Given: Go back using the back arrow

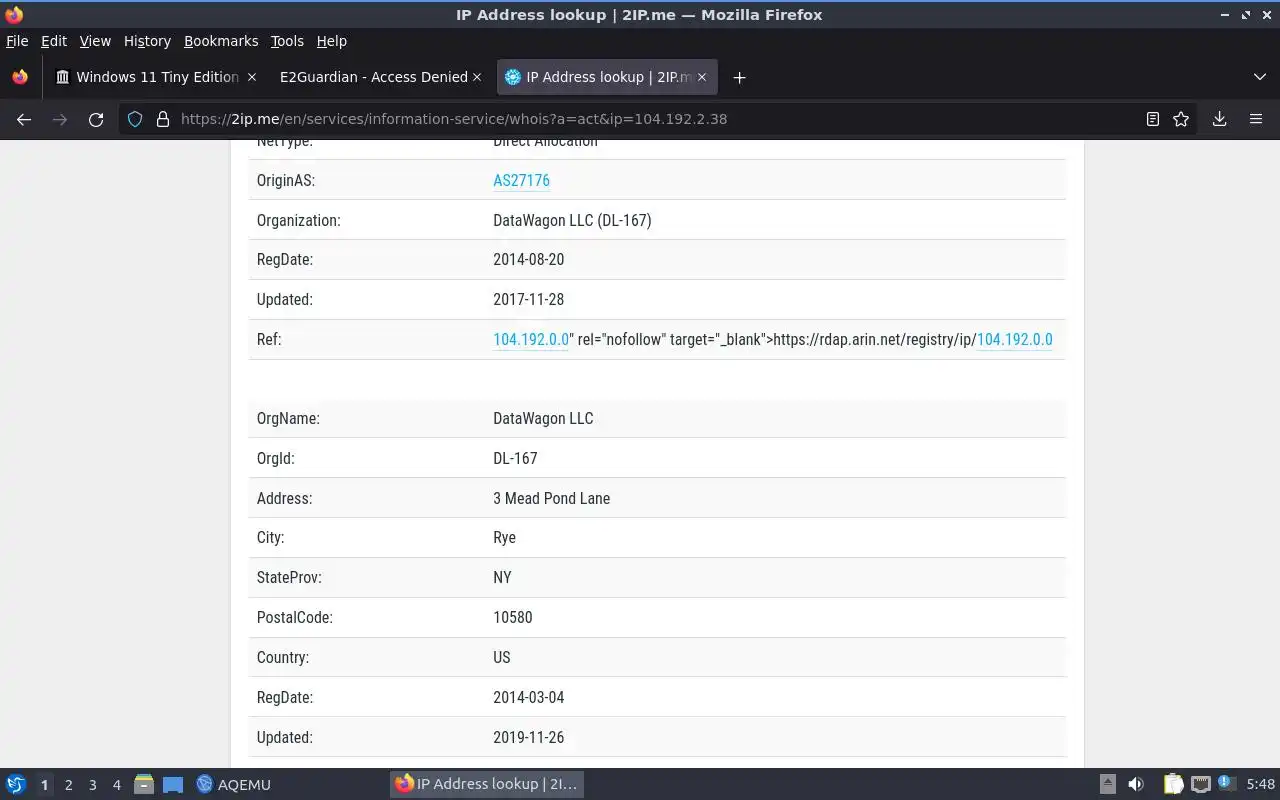Looking at the screenshot, I should click(24, 119).
